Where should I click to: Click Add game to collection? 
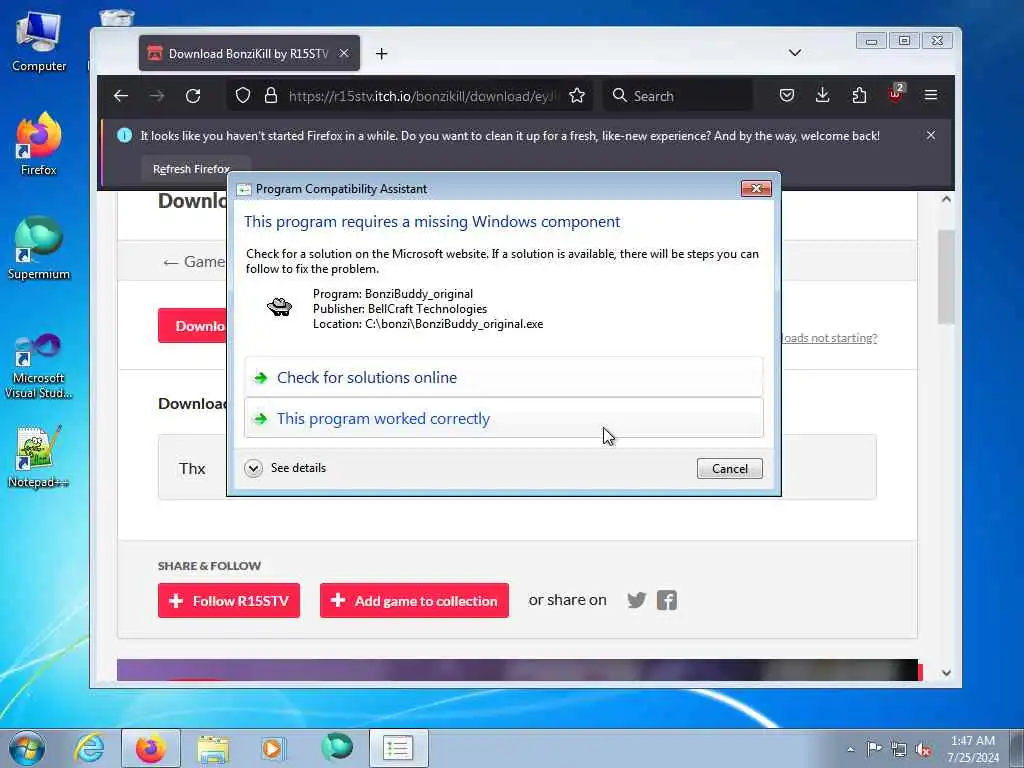(x=414, y=600)
